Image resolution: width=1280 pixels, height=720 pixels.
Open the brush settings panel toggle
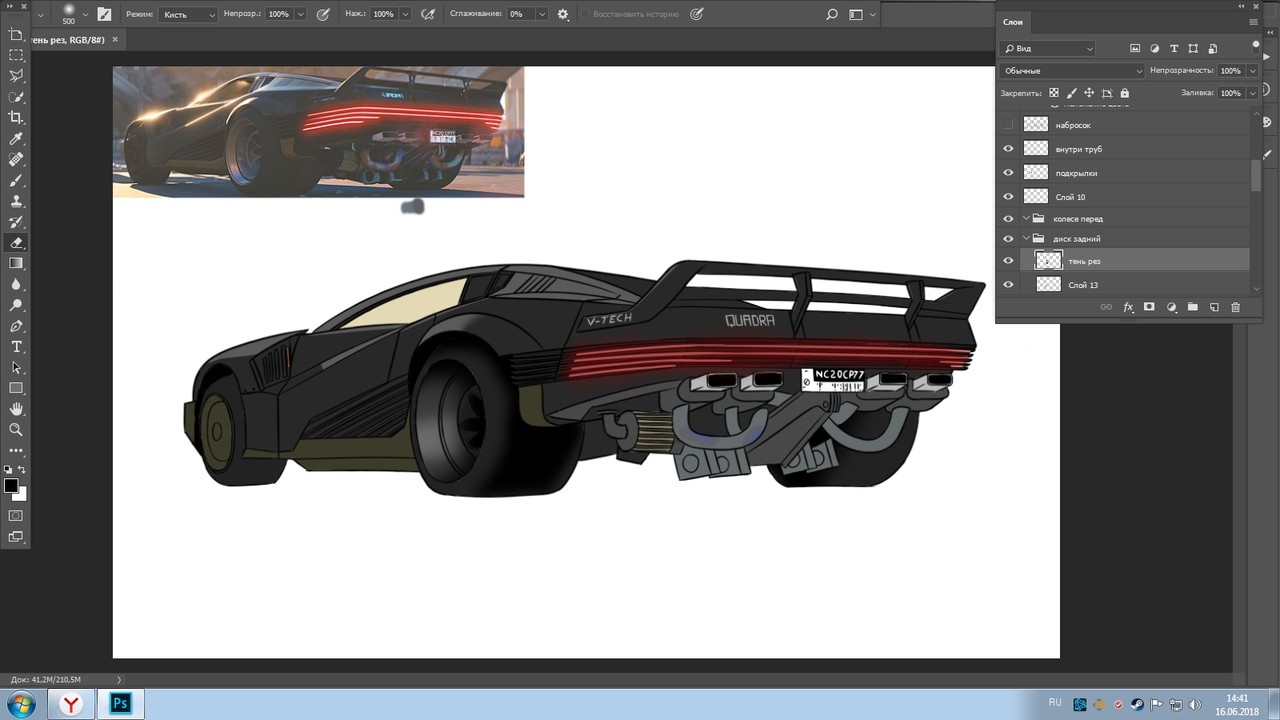click(x=104, y=14)
